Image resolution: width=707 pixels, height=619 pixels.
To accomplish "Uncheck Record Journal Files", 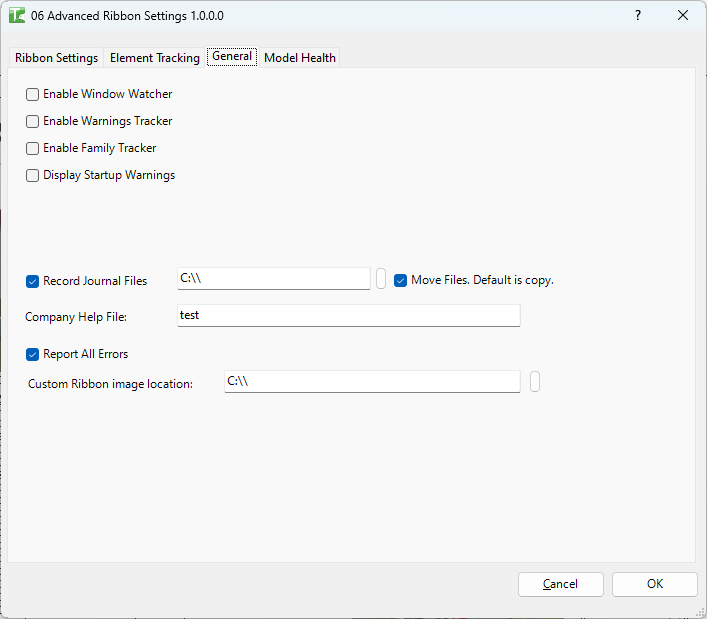I will [x=33, y=281].
